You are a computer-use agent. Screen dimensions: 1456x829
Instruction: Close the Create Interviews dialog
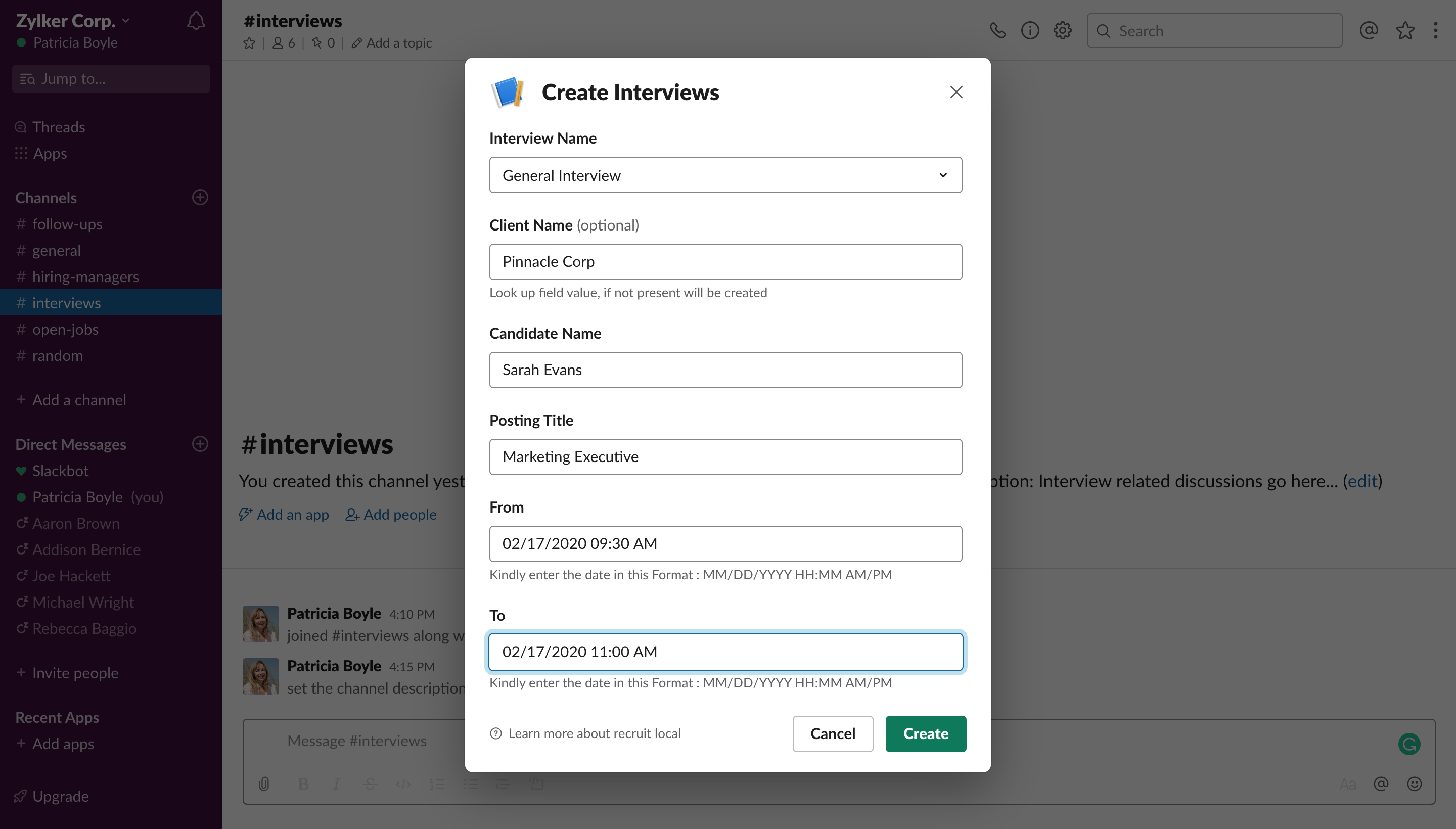tap(956, 92)
